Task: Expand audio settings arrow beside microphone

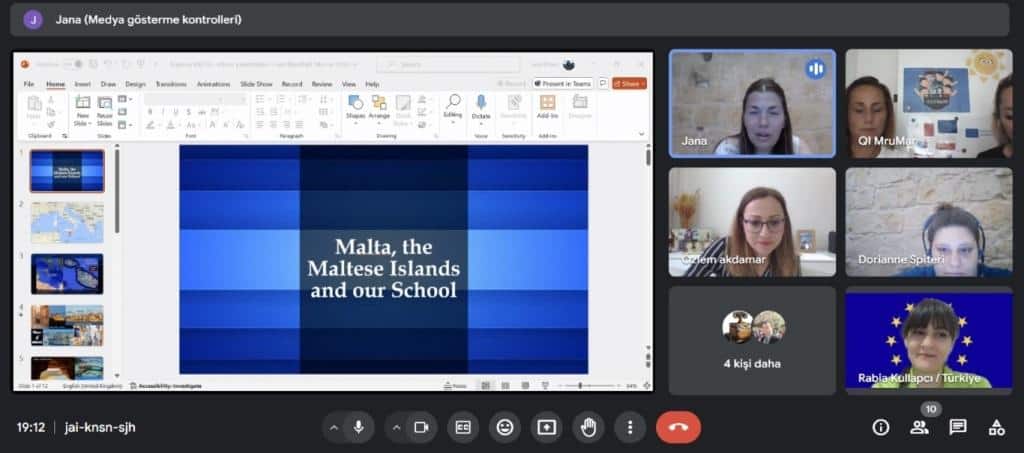Action: pyautogui.click(x=334, y=427)
